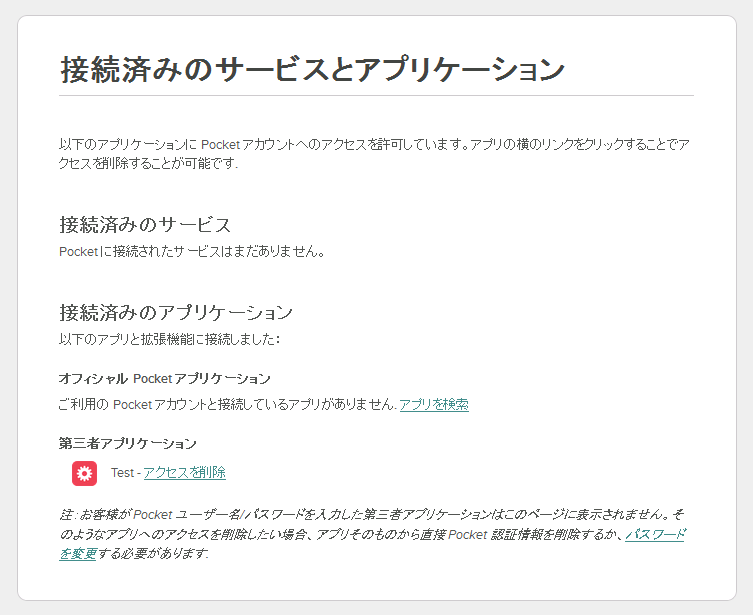This screenshot has width=753, height=615.
Task: Open the アプリを検索 link
Action: (434, 405)
